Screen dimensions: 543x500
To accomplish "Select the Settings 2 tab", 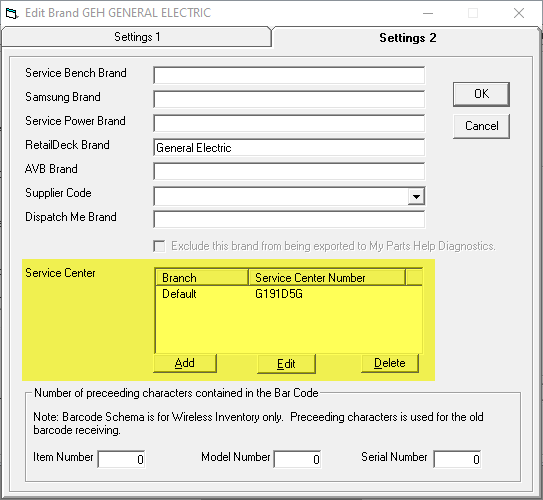I will [408, 37].
